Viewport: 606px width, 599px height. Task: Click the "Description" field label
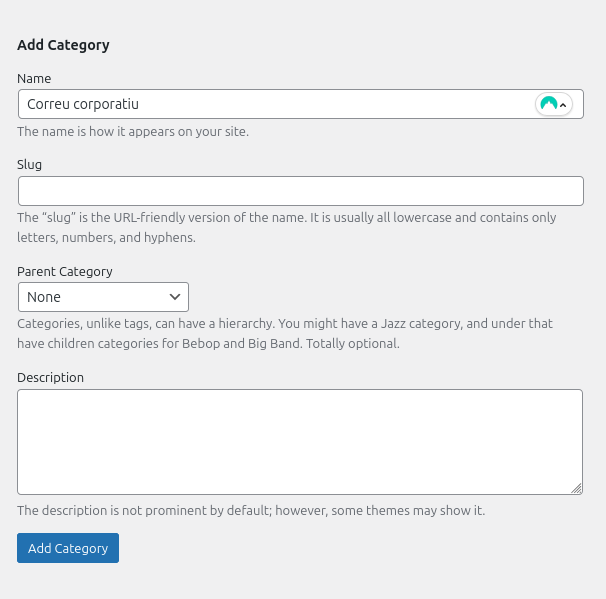point(51,377)
